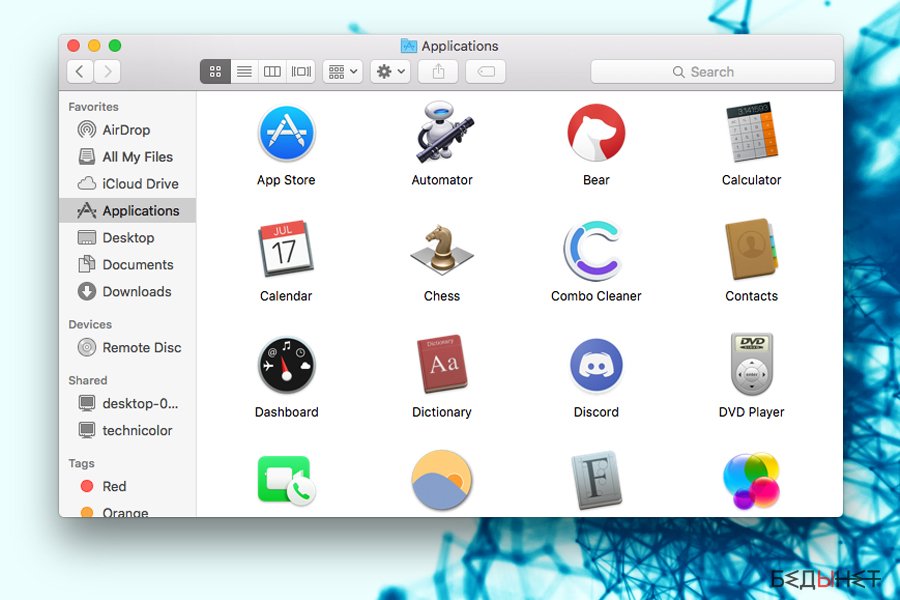
Task: Launch the Discord app
Action: [x=596, y=365]
